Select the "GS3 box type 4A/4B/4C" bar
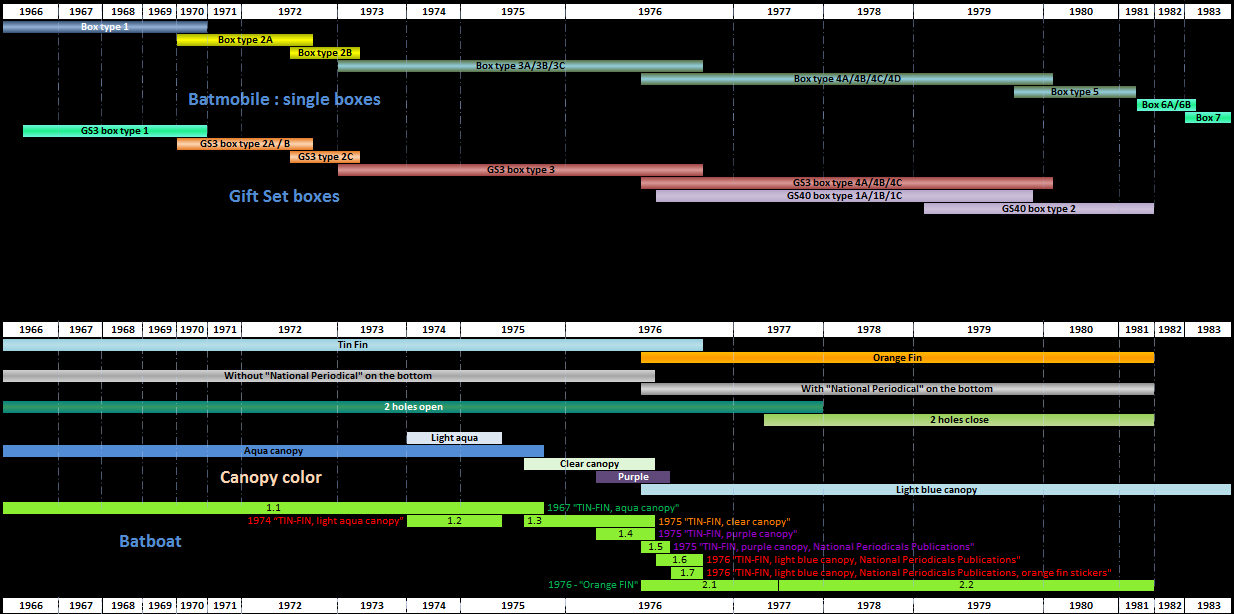 (847, 183)
